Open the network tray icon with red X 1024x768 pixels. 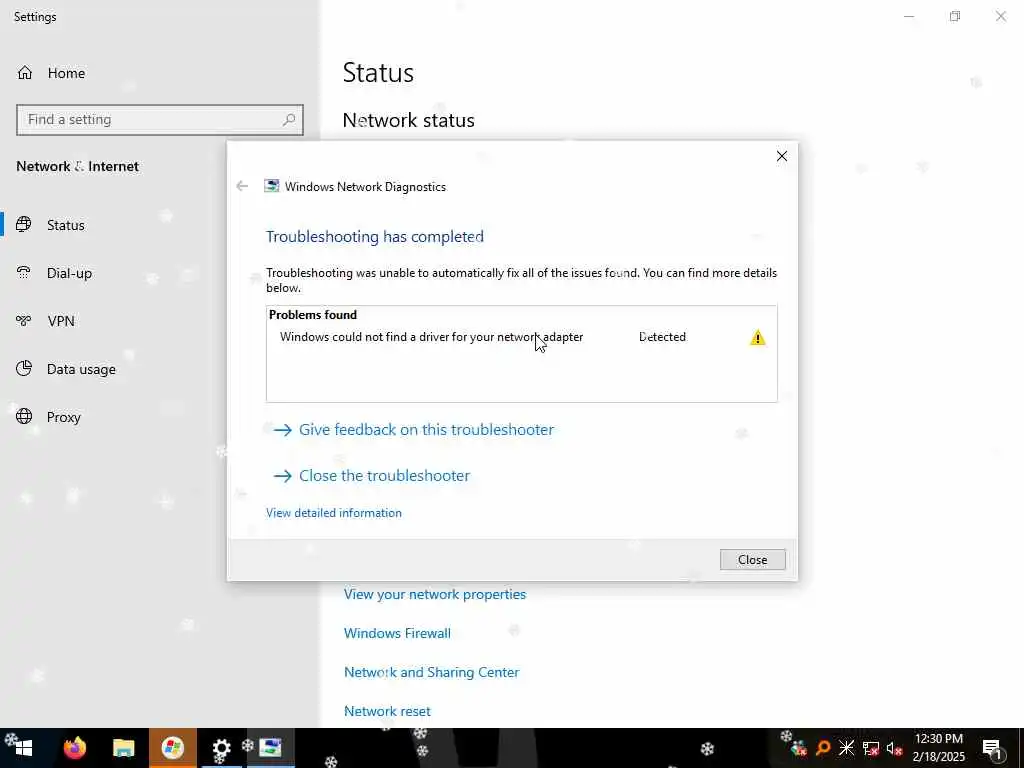pyautogui.click(x=871, y=748)
